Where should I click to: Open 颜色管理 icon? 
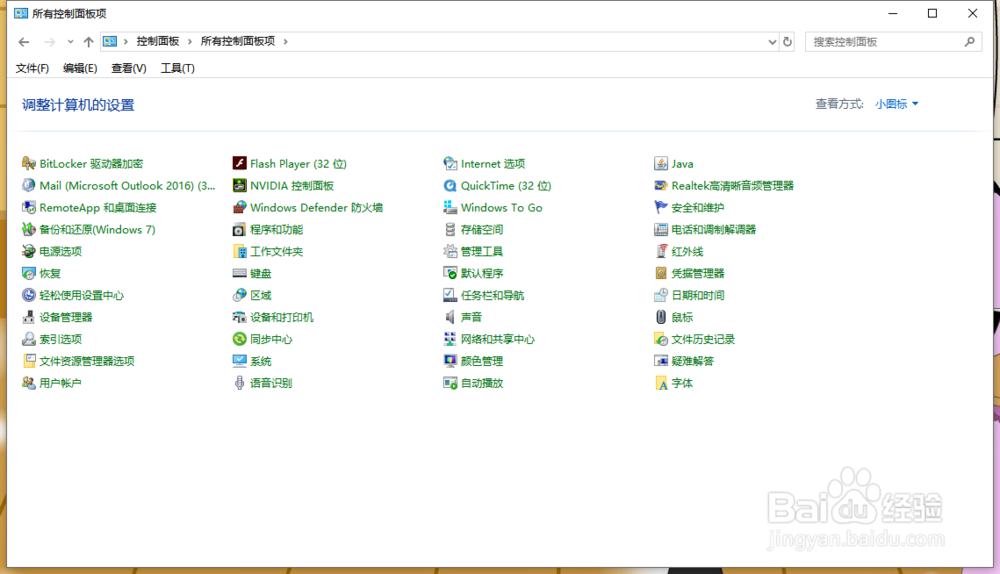point(450,361)
